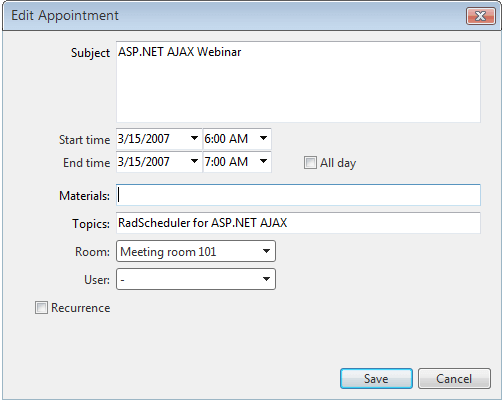Close the Edit Appointment dialog
The height and width of the screenshot is (401, 502).
480,16
